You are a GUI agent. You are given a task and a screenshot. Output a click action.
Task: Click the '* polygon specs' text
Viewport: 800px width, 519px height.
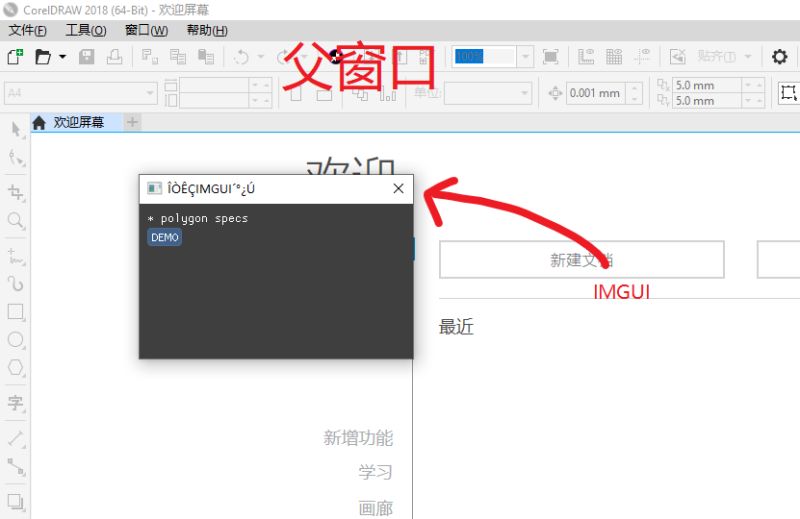pyautogui.click(x=197, y=218)
